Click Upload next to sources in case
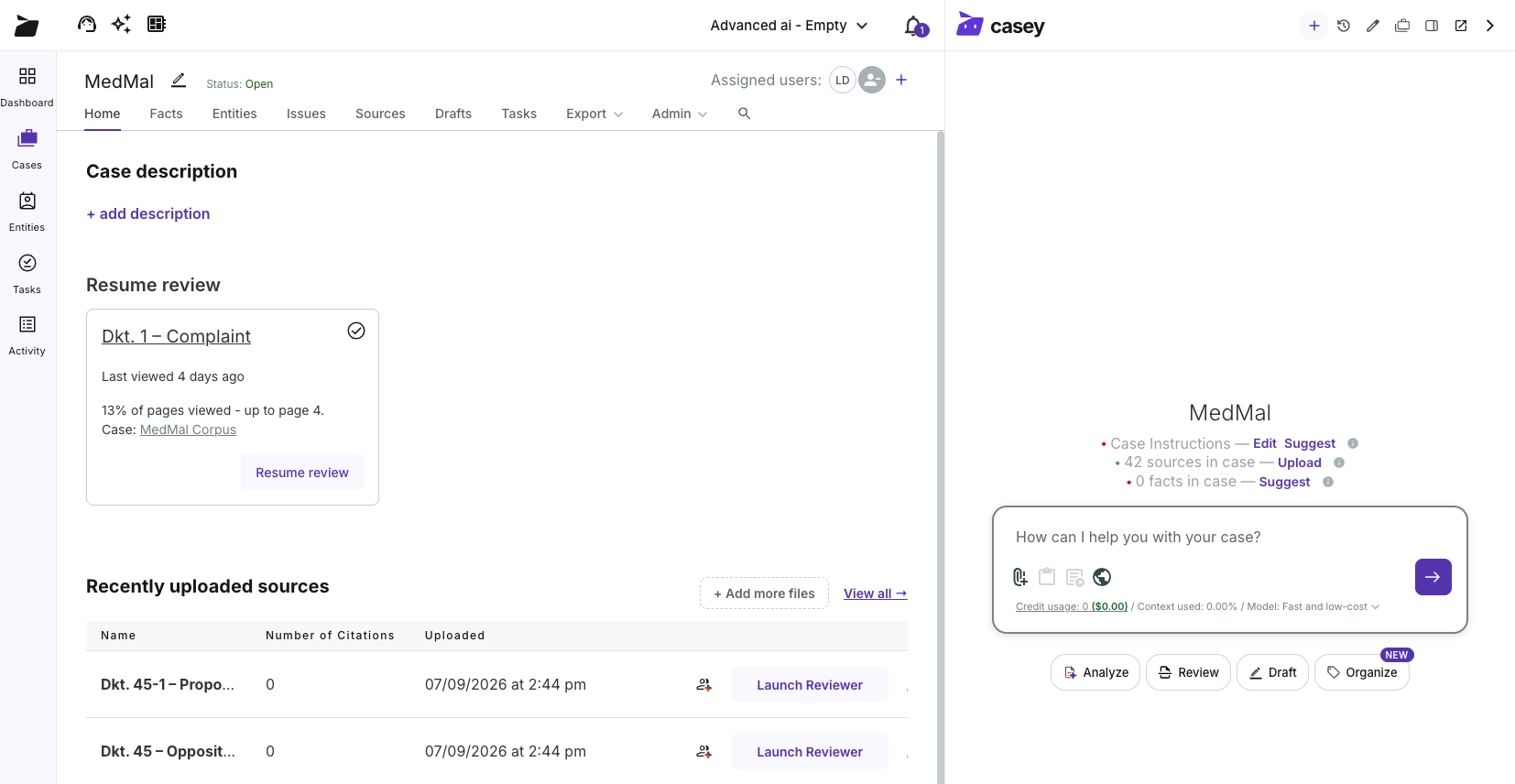 tap(1300, 463)
